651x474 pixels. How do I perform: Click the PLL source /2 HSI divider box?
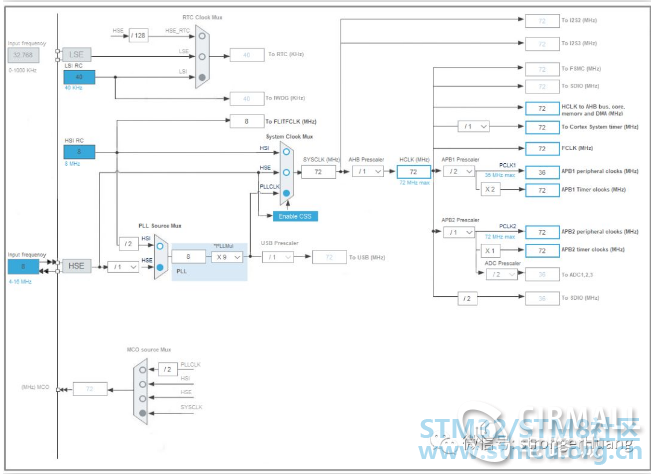click(x=128, y=244)
